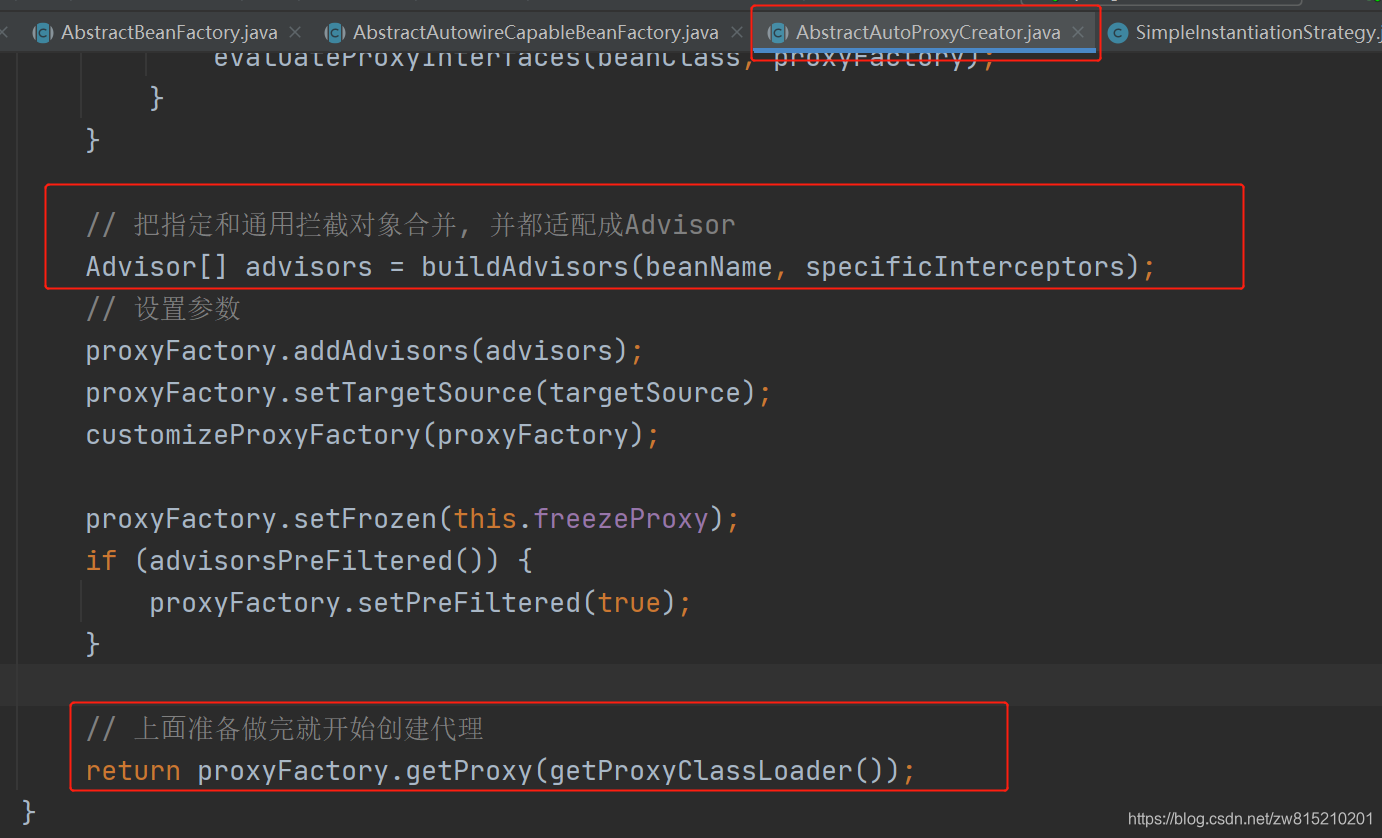The width and height of the screenshot is (1382, 838).
Task: Open the SimpleInstantiationStrategy.java tab
Action: click(1257, 33)
